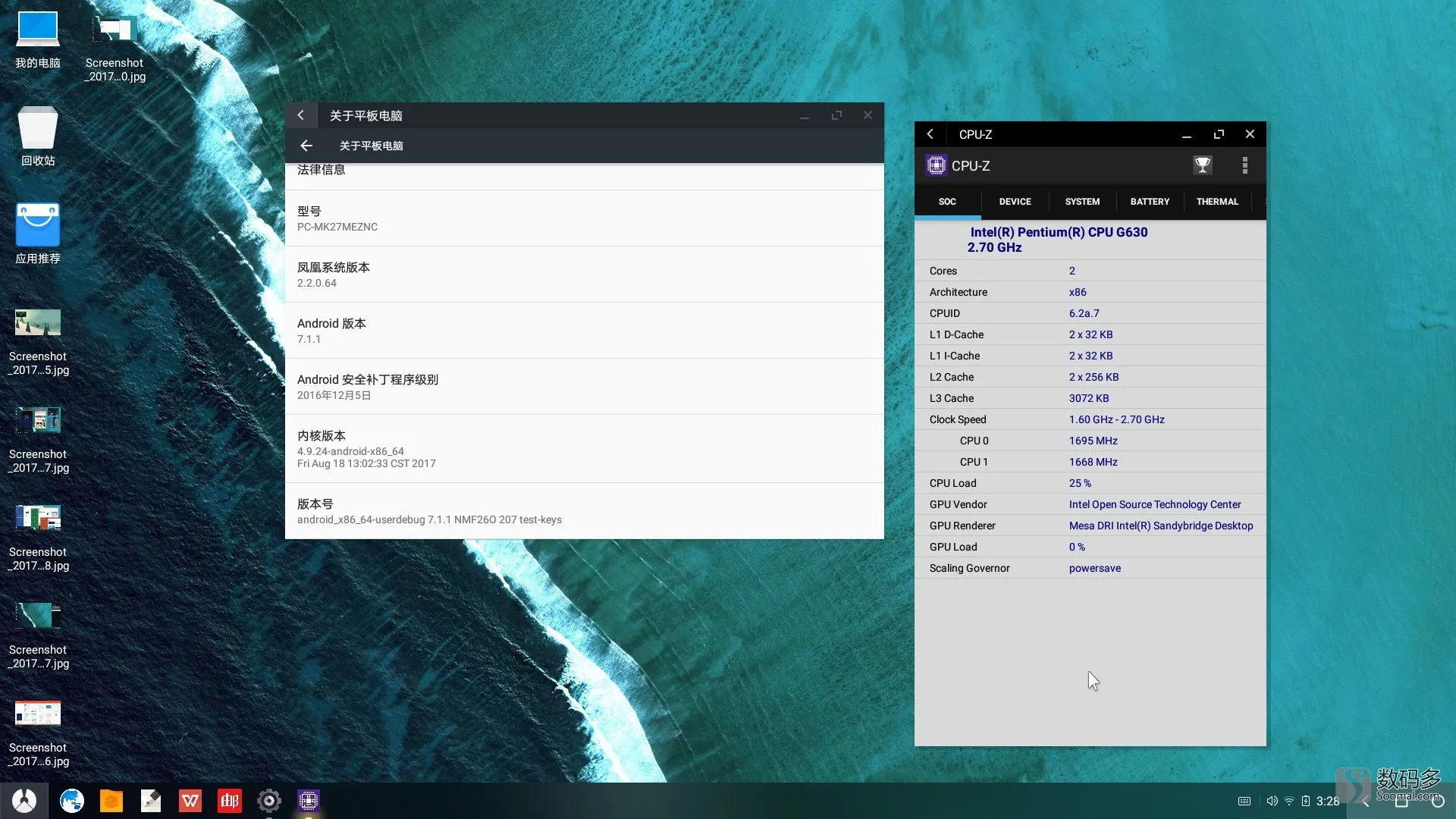Screen dimensions: 1456x819
Task: Open the 我的电脑 desktop icon
Action: [38, 39]
